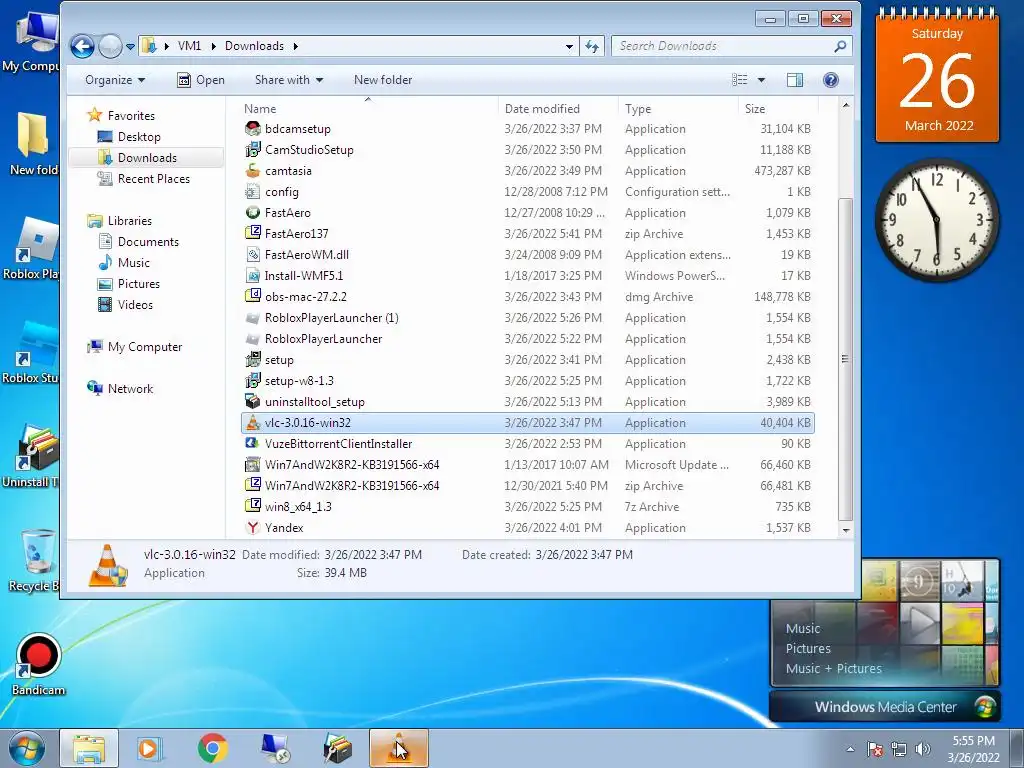Click the Windows Media Center gadget bar
Image resolution: width=1024 pixels, height=768 pixels.
click(x=885, y=707)
